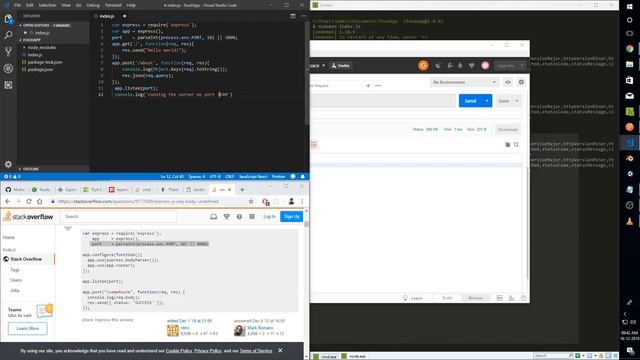This screenshot has height=360, width=640.
Task: Open a new Chrome tab
Action: [x=242, y=189]
